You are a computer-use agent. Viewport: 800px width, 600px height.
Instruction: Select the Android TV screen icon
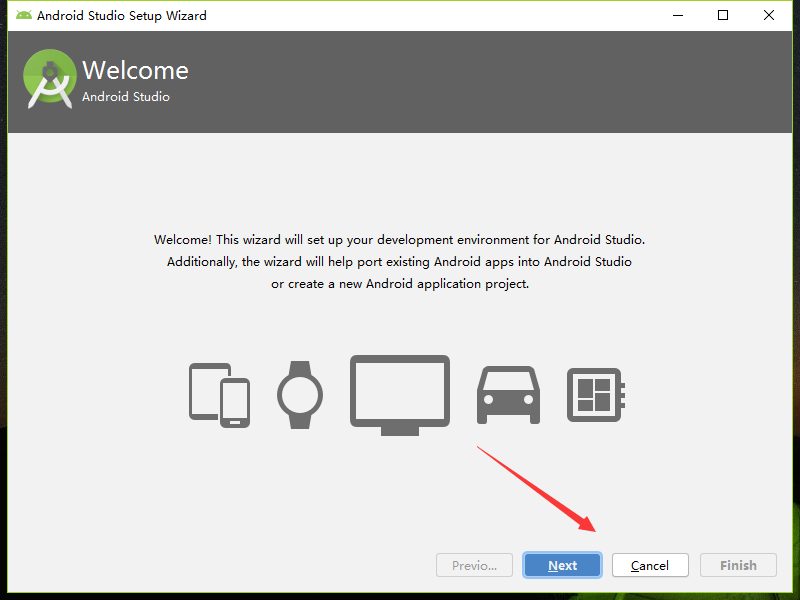399,391
